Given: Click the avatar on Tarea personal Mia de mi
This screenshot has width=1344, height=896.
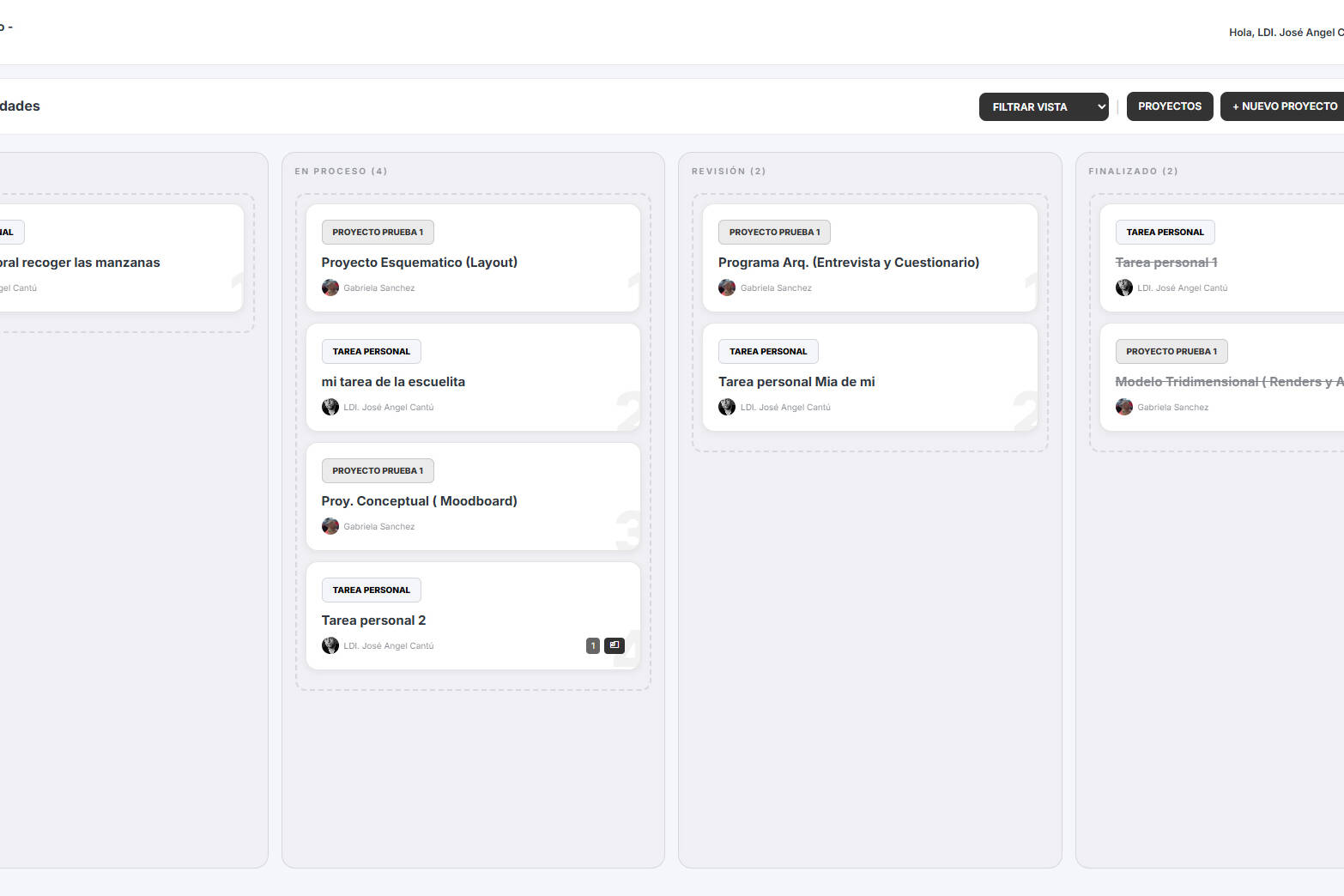Looking at the screenshot, I should coord(727,407).
